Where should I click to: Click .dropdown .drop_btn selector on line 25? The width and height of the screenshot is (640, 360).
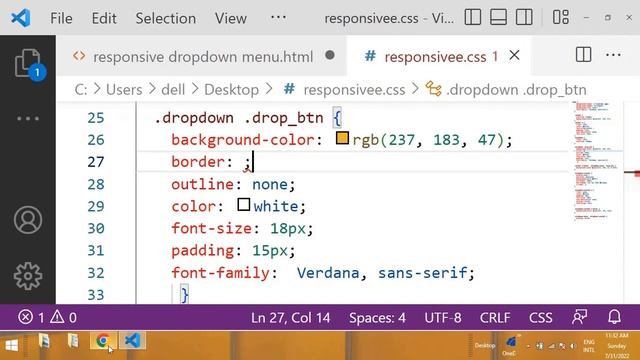tap(239, 118)
